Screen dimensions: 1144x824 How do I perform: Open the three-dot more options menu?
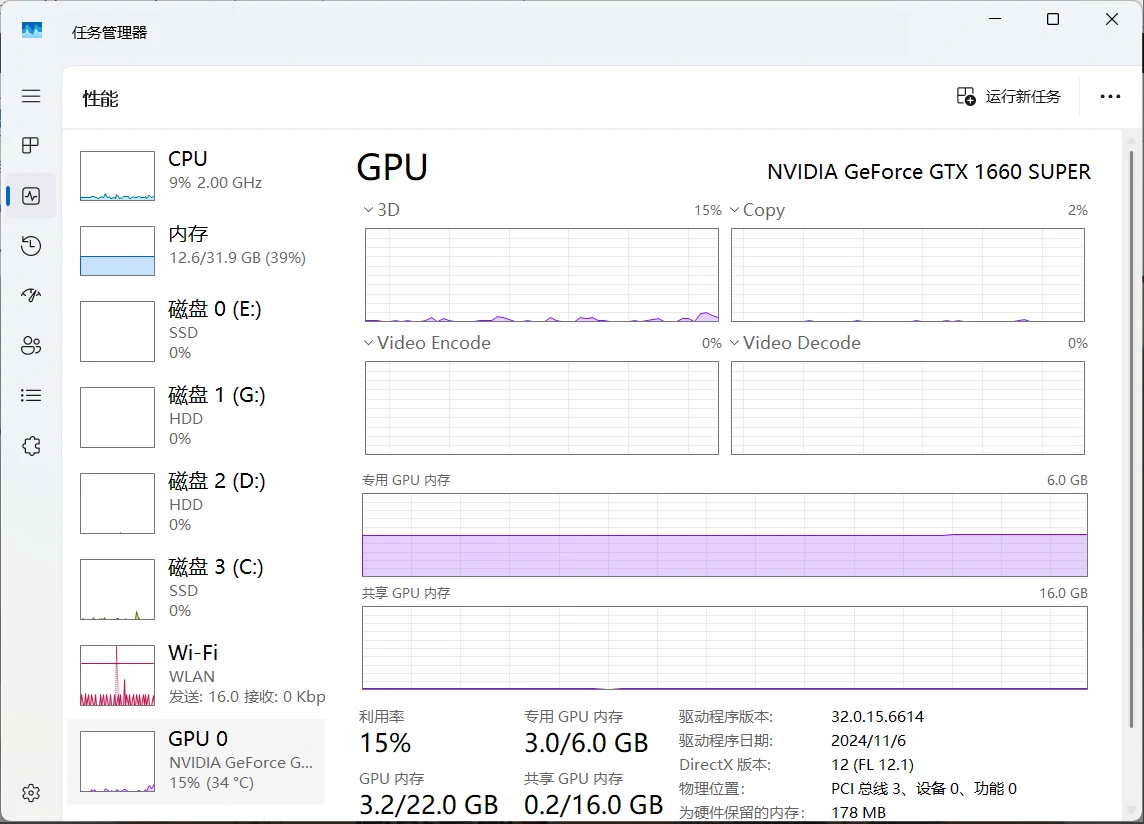click(x=1110, y=97)
